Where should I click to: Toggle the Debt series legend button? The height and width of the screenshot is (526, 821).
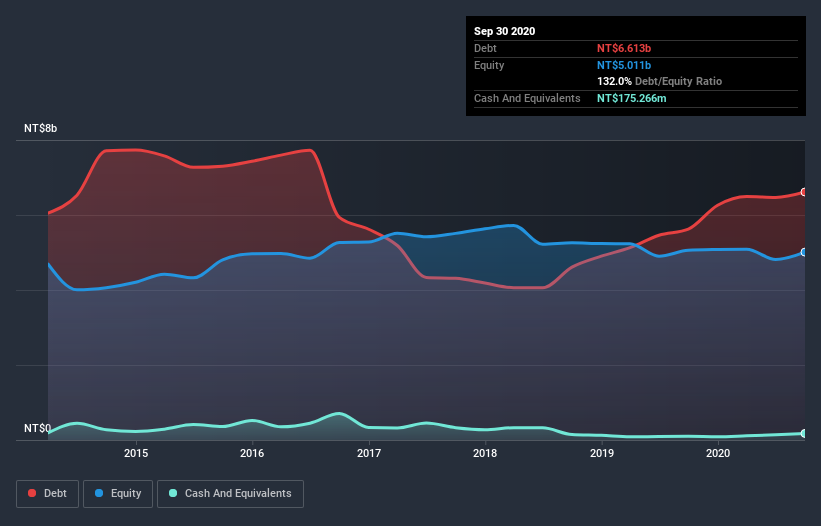click(47, 494)
